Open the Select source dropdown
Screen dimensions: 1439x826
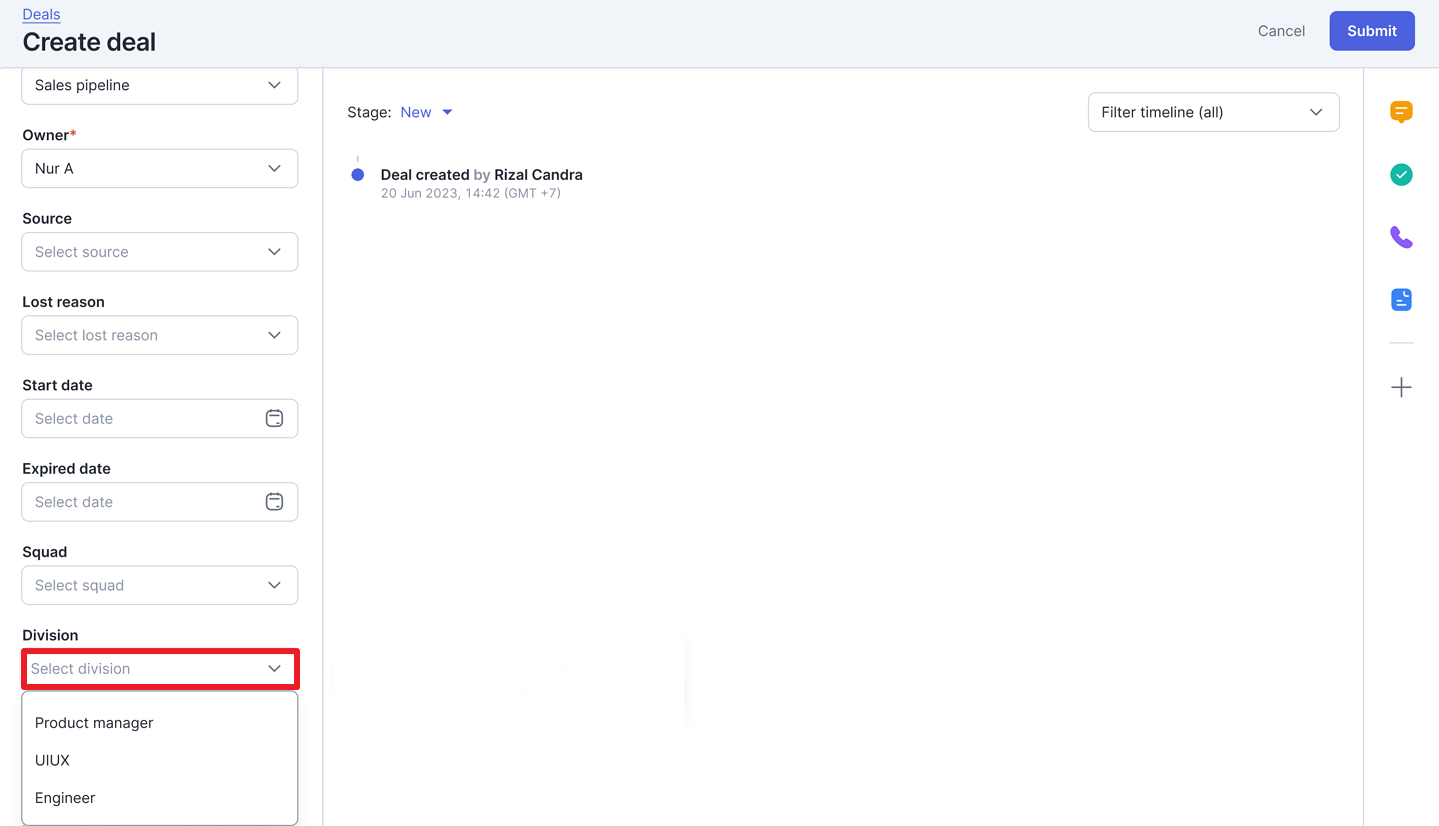(x=160, y=252)
